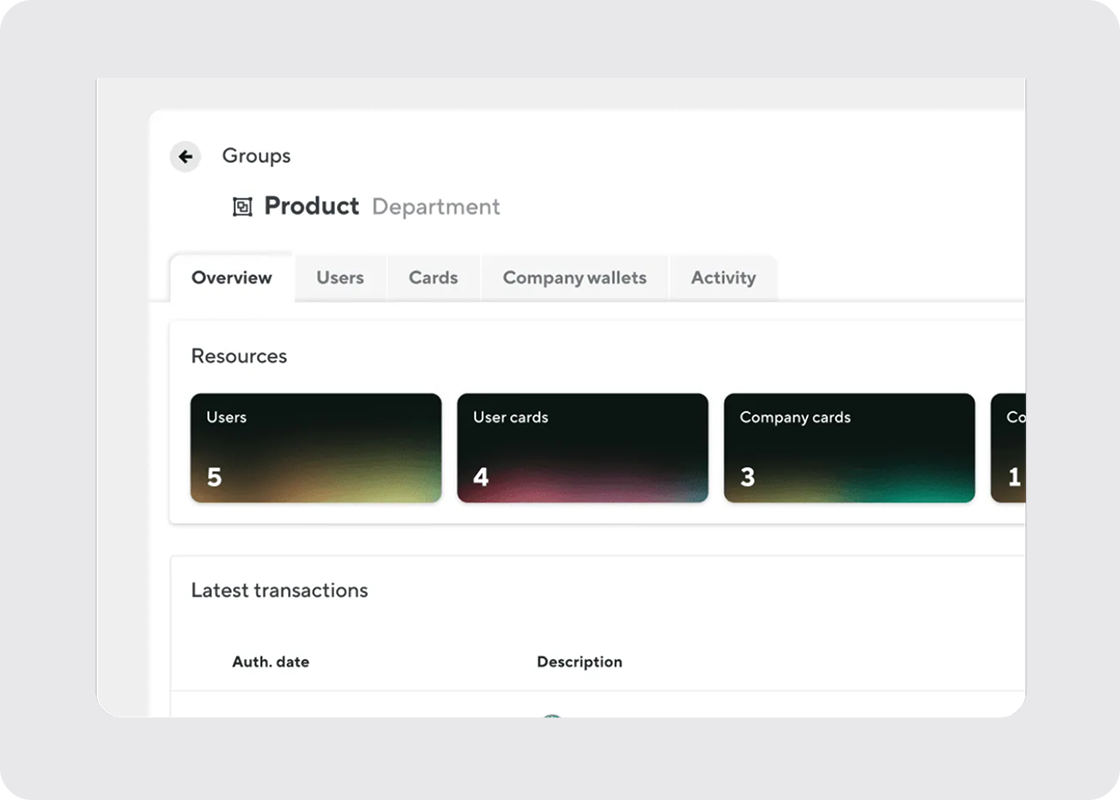
Task: Switch to the Company wallets tab
Action: click(574, 278)
